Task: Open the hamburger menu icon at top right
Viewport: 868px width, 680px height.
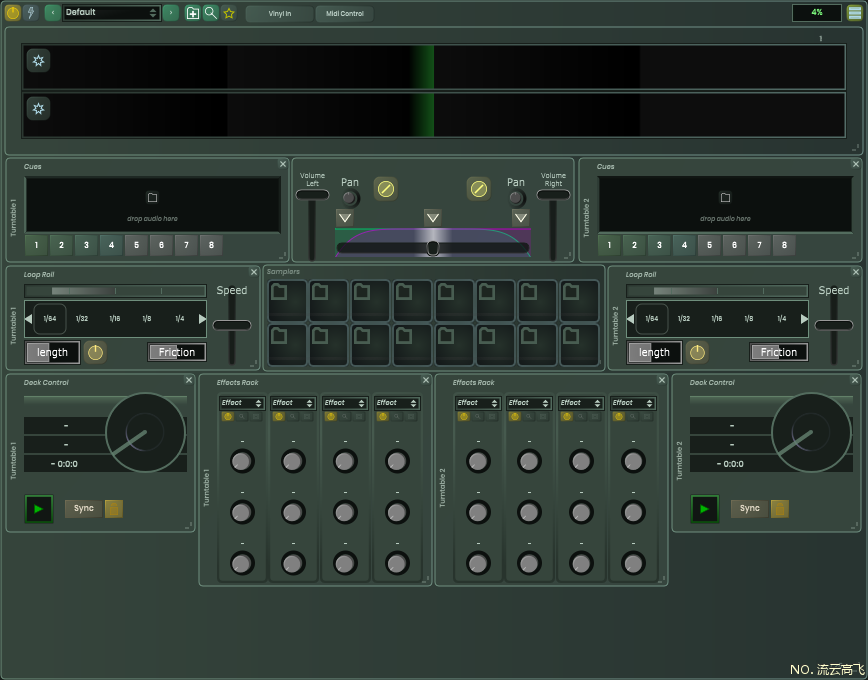Action: 855,12
